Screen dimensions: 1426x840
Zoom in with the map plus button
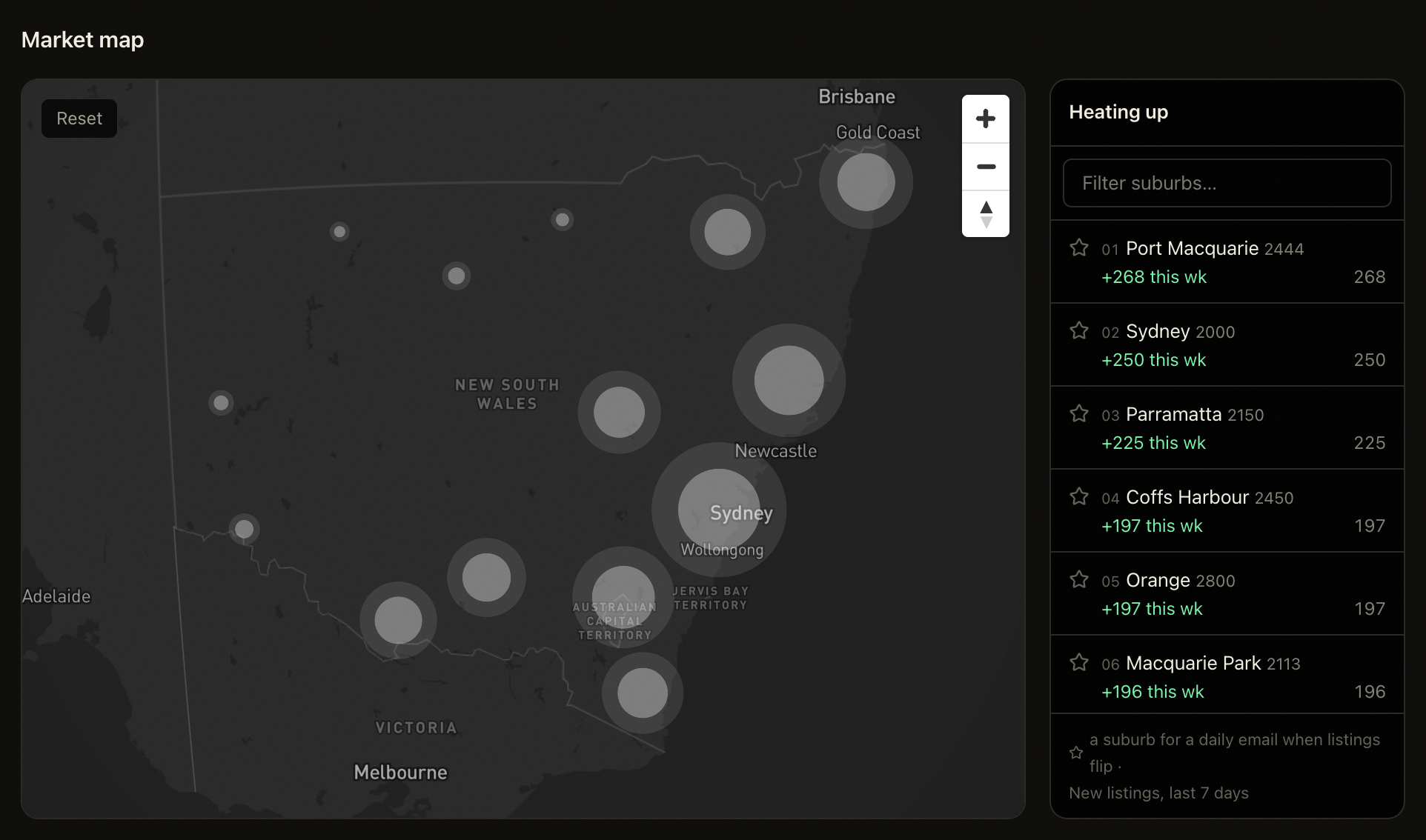(x=986, y=119)
